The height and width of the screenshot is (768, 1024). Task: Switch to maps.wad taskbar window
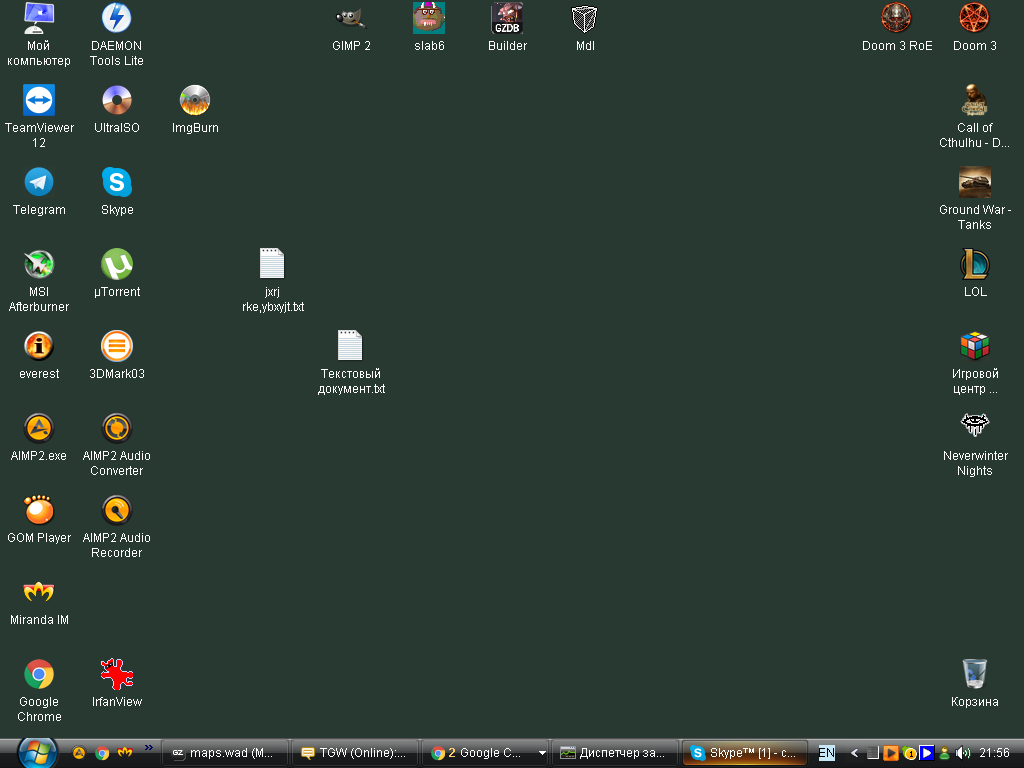(x=225, y=753)
